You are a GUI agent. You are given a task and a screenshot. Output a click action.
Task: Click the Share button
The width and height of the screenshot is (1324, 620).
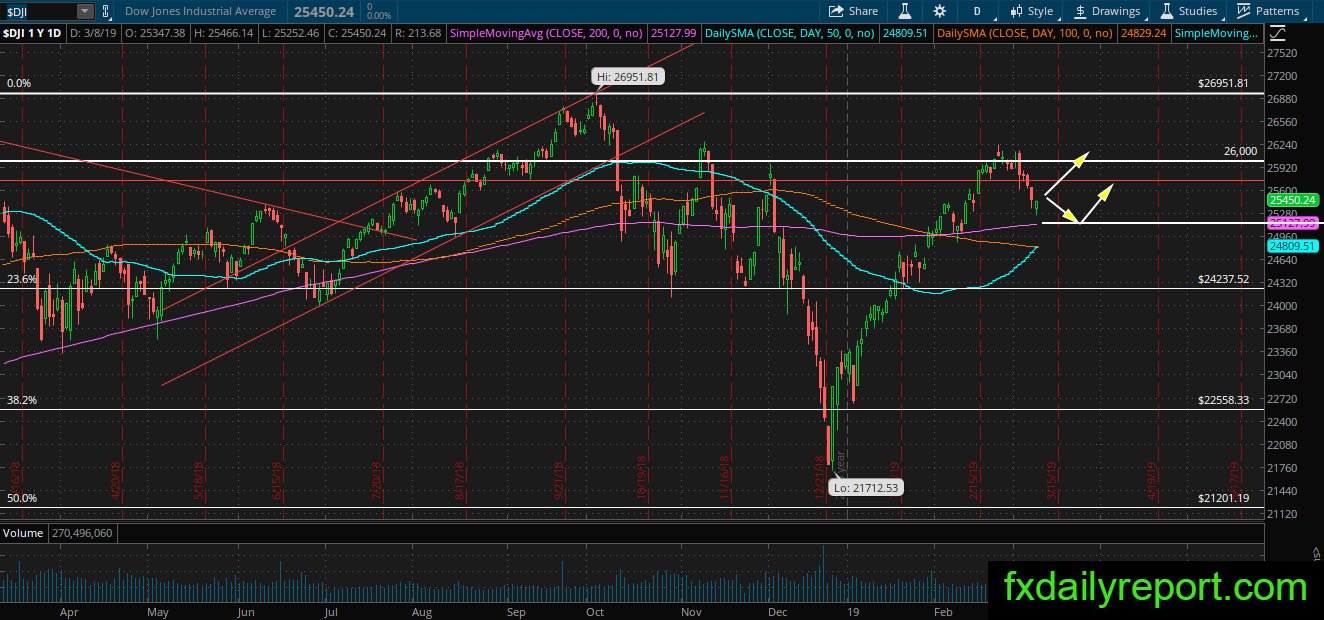click(x=853, y=11)
